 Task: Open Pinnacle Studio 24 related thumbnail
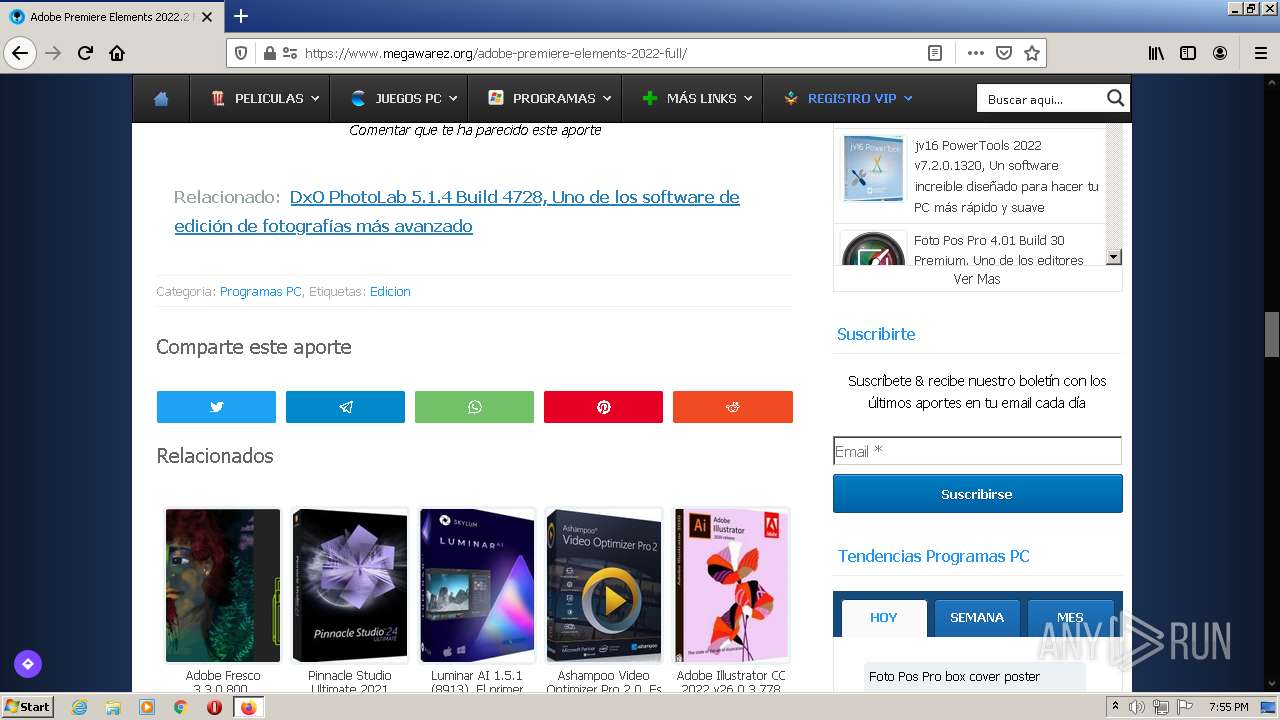(x=350, y=585)
